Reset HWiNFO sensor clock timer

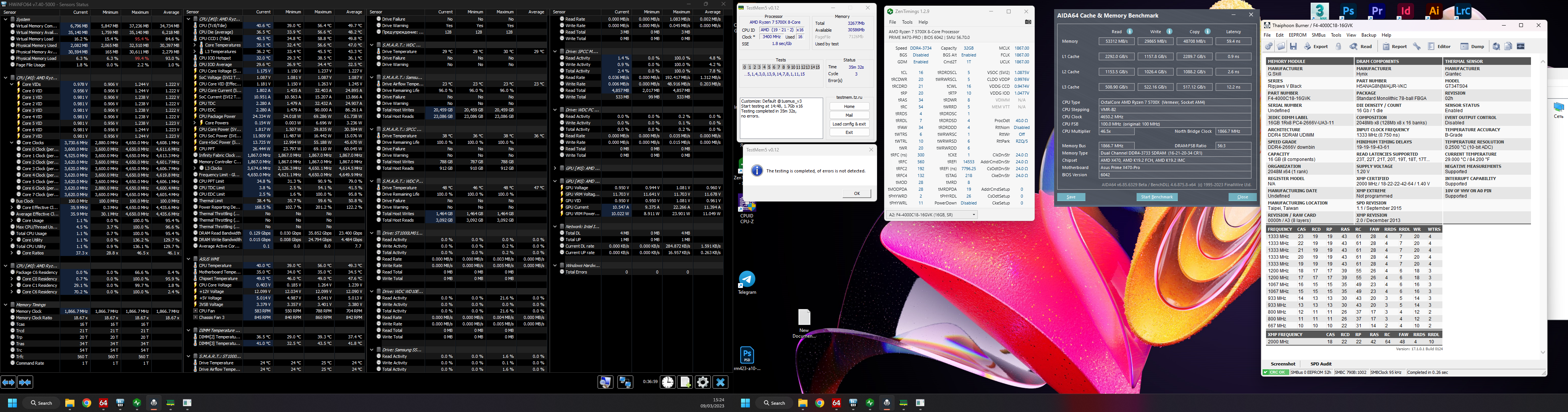(x=668, y=382)
